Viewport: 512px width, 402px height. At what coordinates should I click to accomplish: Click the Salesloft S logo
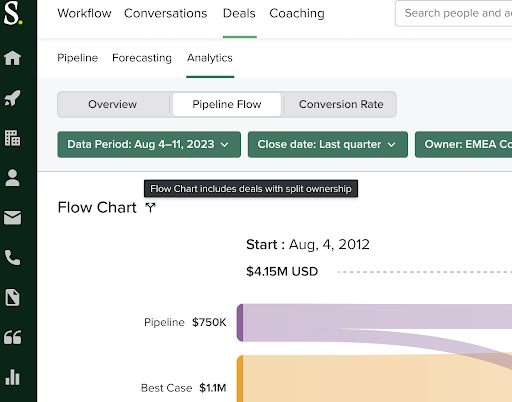(13, 13)
